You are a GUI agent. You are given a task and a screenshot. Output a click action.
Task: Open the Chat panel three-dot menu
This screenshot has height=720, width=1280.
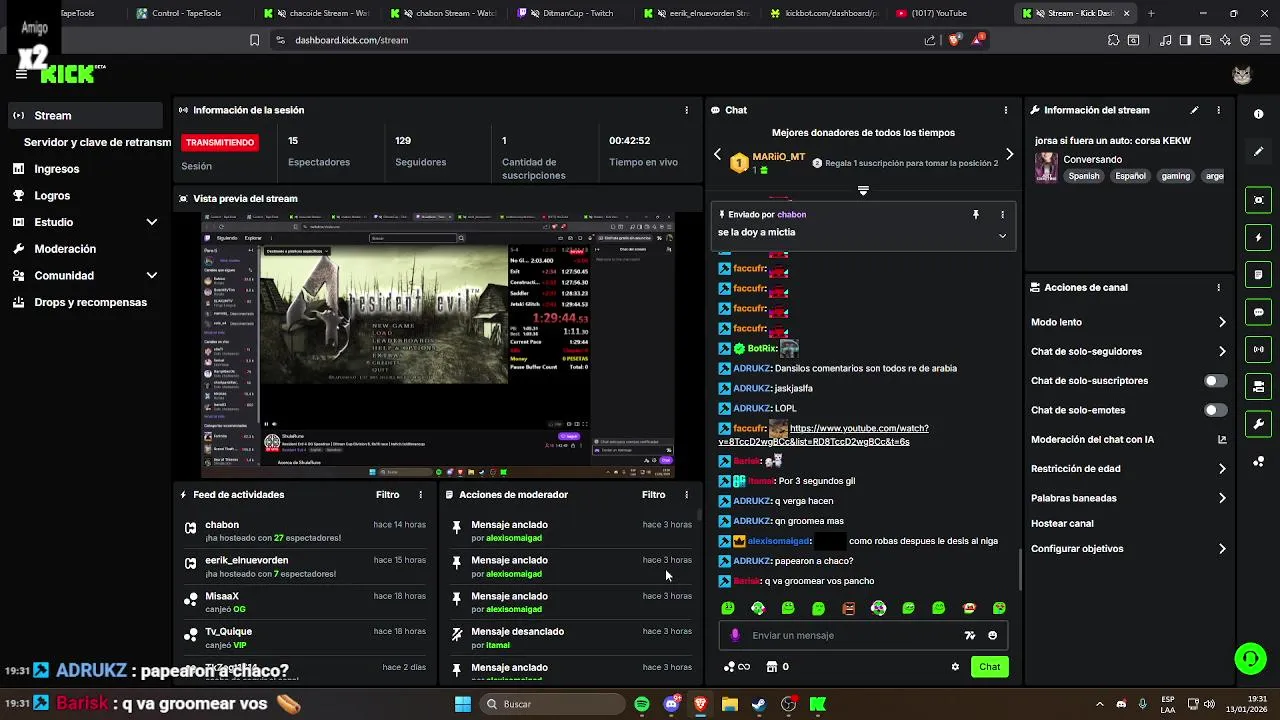coord(1006,110)
